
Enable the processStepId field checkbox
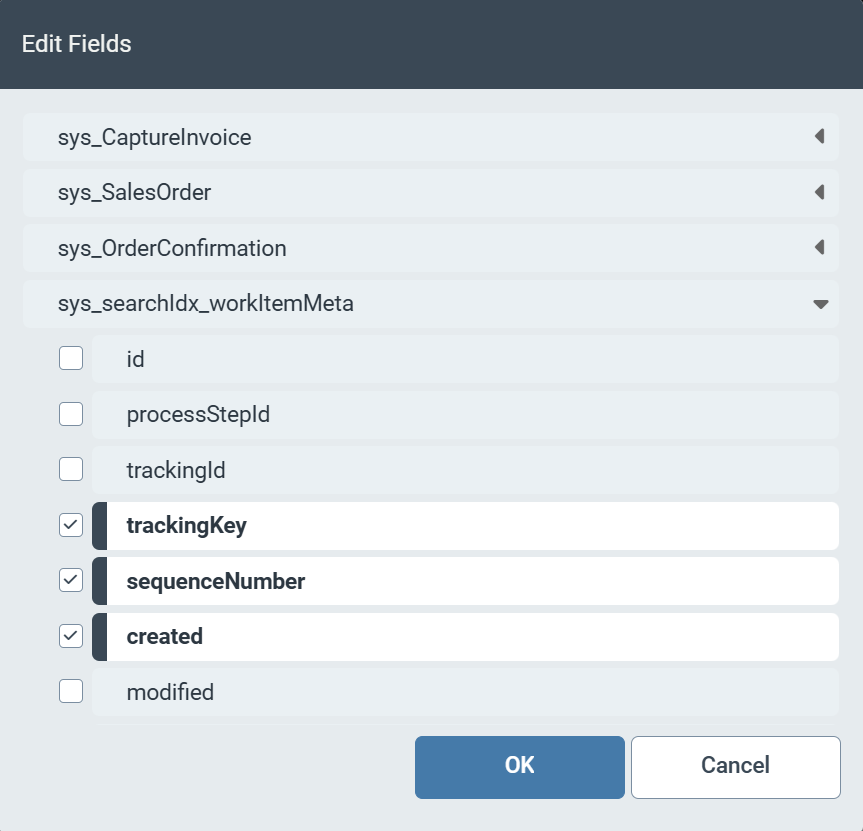(70, 413)
